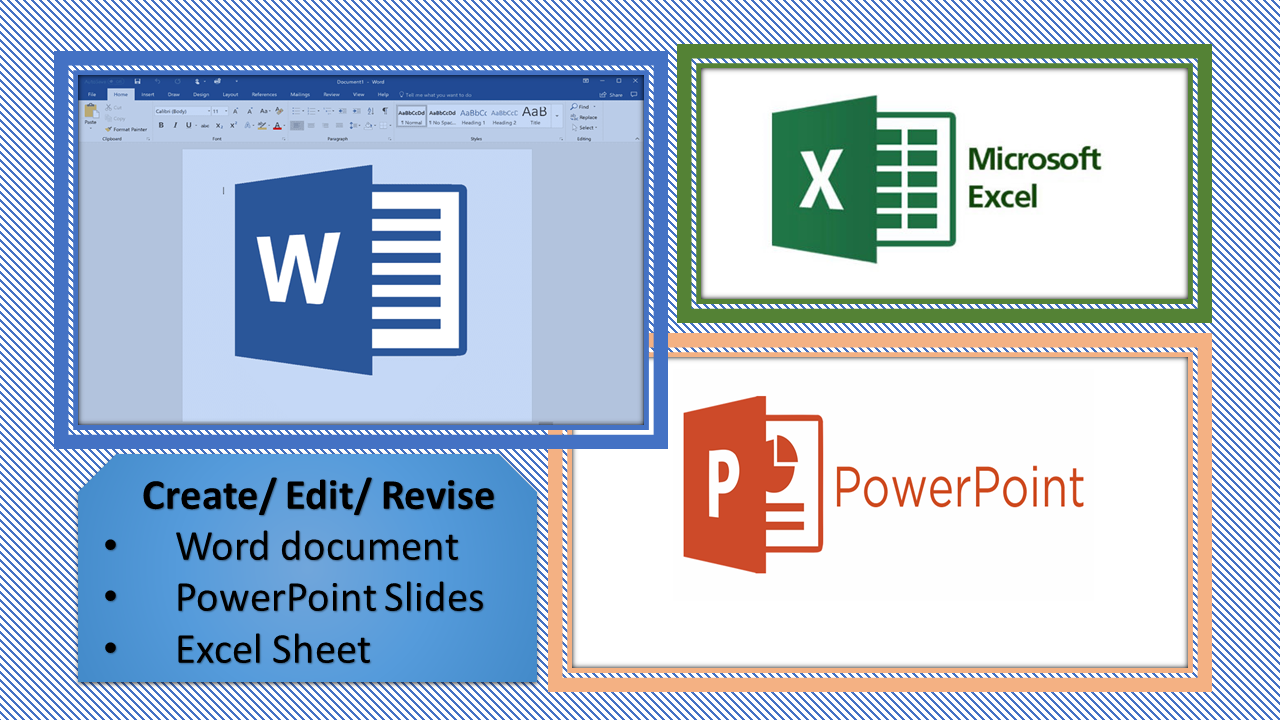Viewport: 1280px width, 720px height.
Task: Toggle Italic formatting
Action: pyautogui.click(x=175, y=126)
